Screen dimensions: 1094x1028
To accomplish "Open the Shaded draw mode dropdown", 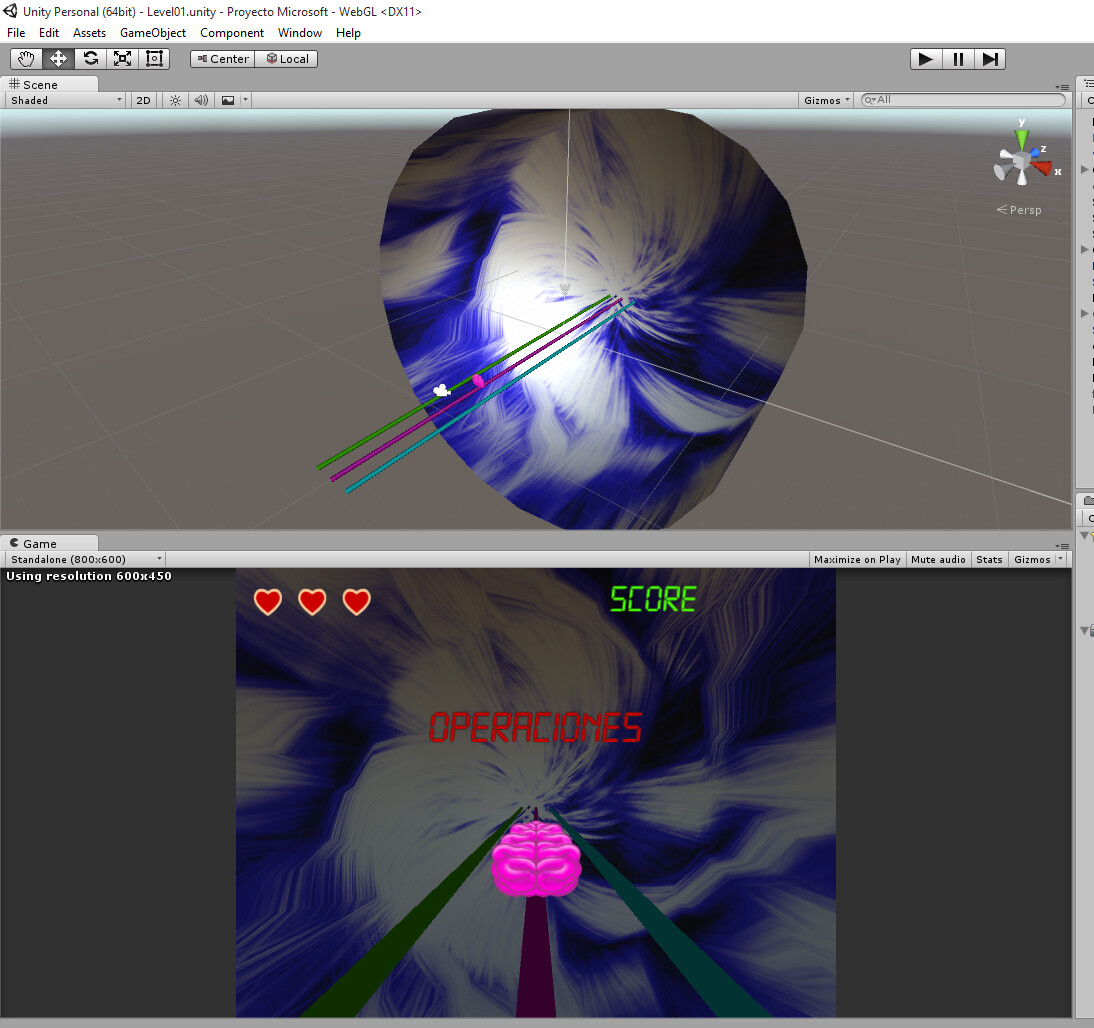I will [x=64, y=100].
